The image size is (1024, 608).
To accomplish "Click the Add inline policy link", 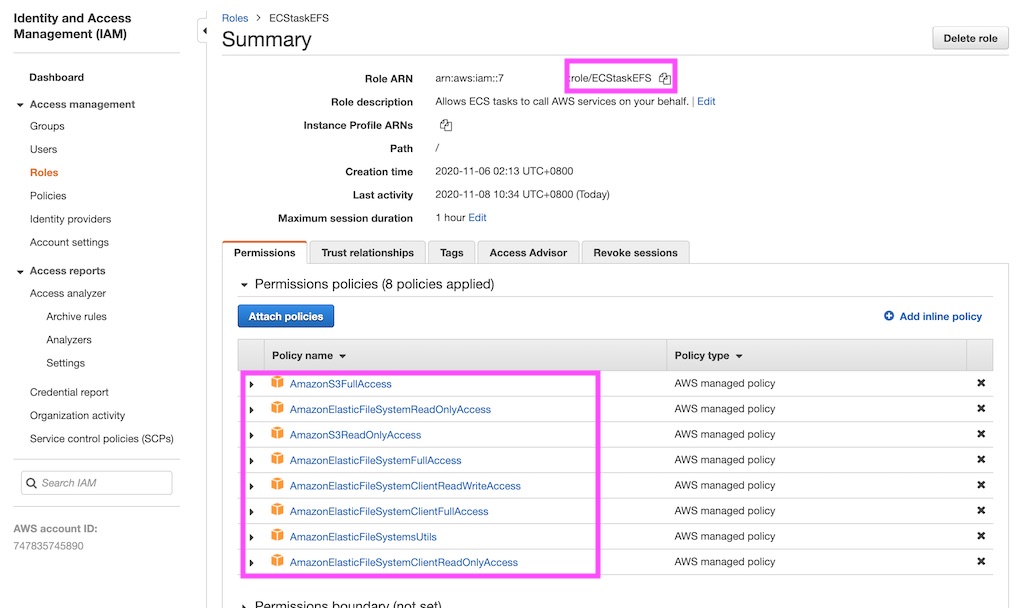I will click(x=940, y=316).
